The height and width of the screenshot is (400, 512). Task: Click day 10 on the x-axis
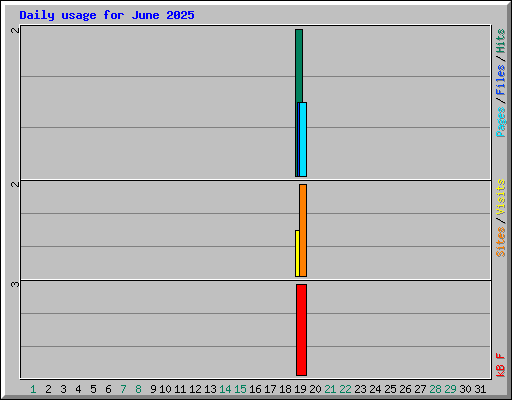click(165, 389)
